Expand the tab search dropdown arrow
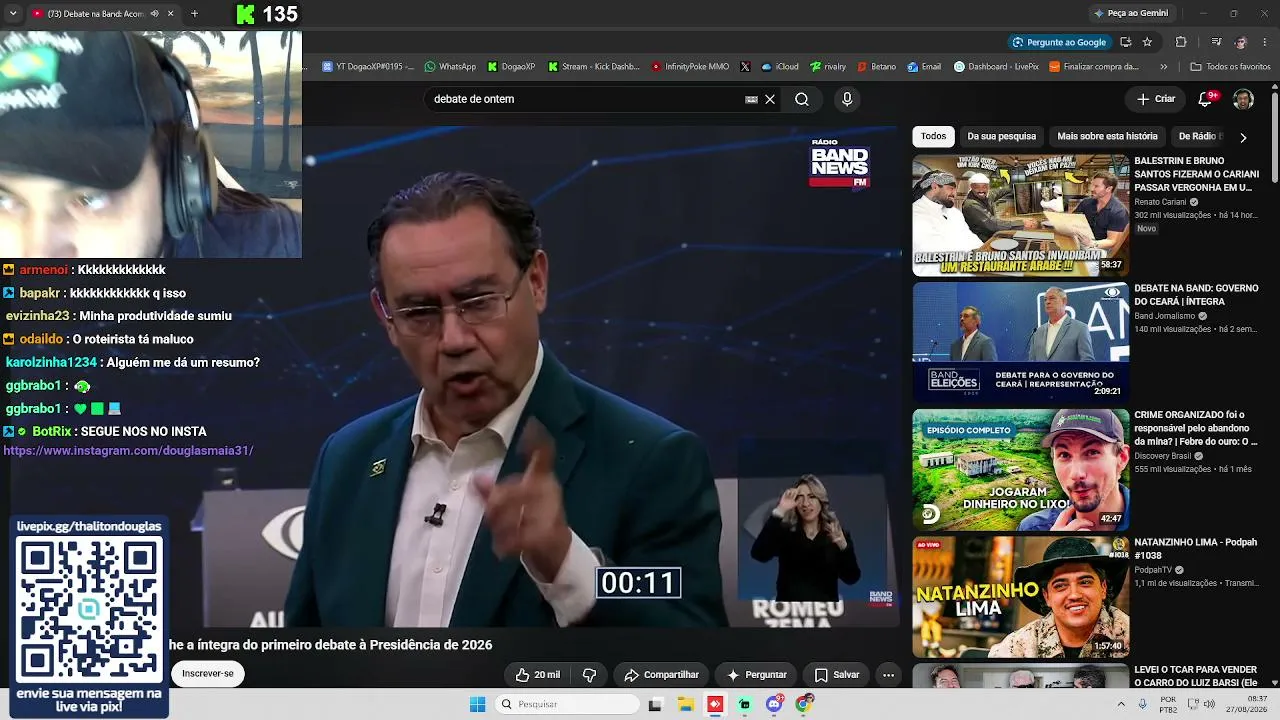Viewport: 1280px width, 720px height. click(x=13, y=14)
